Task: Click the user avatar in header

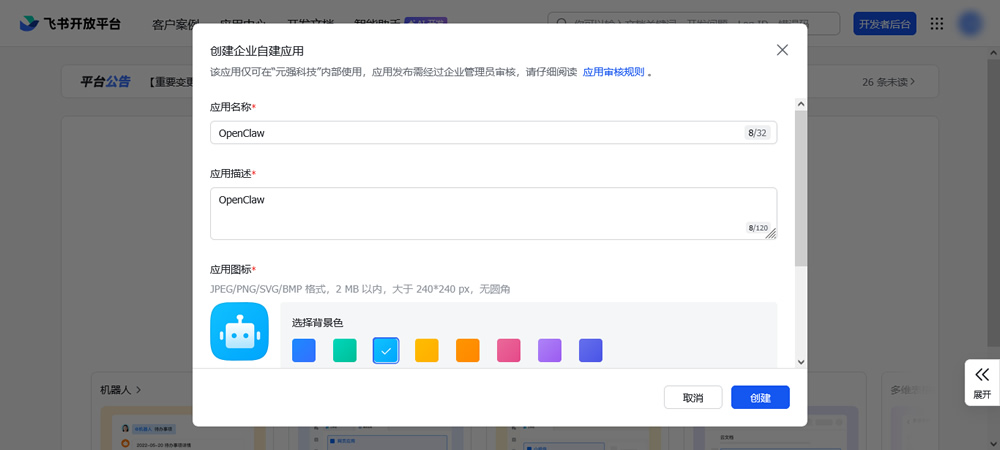Action: (x=969, y=24)
